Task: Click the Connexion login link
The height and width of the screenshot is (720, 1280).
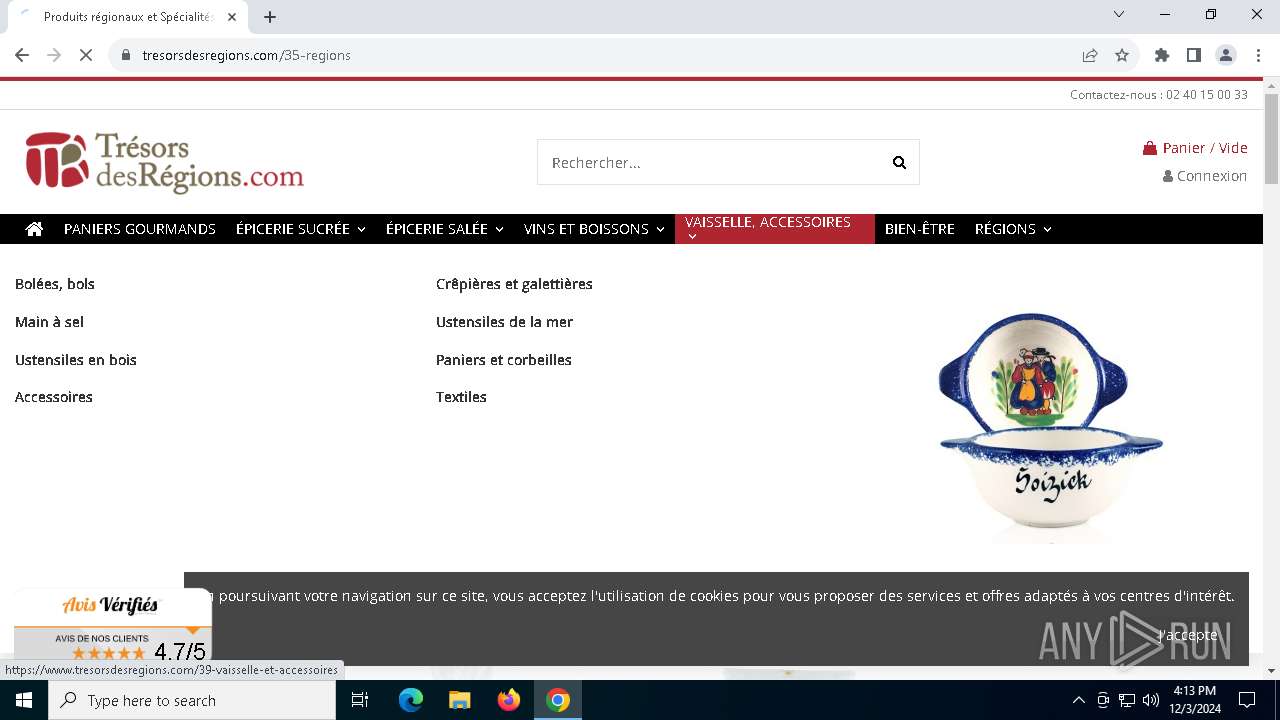Action: pos(1205,176)
